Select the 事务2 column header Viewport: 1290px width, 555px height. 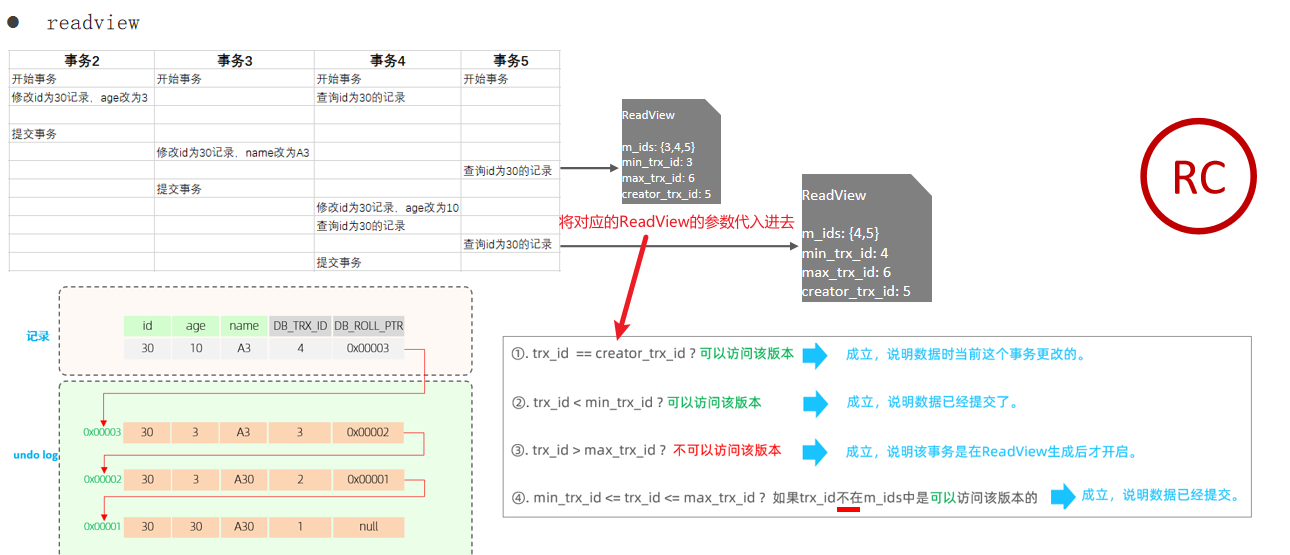point(81,61)
